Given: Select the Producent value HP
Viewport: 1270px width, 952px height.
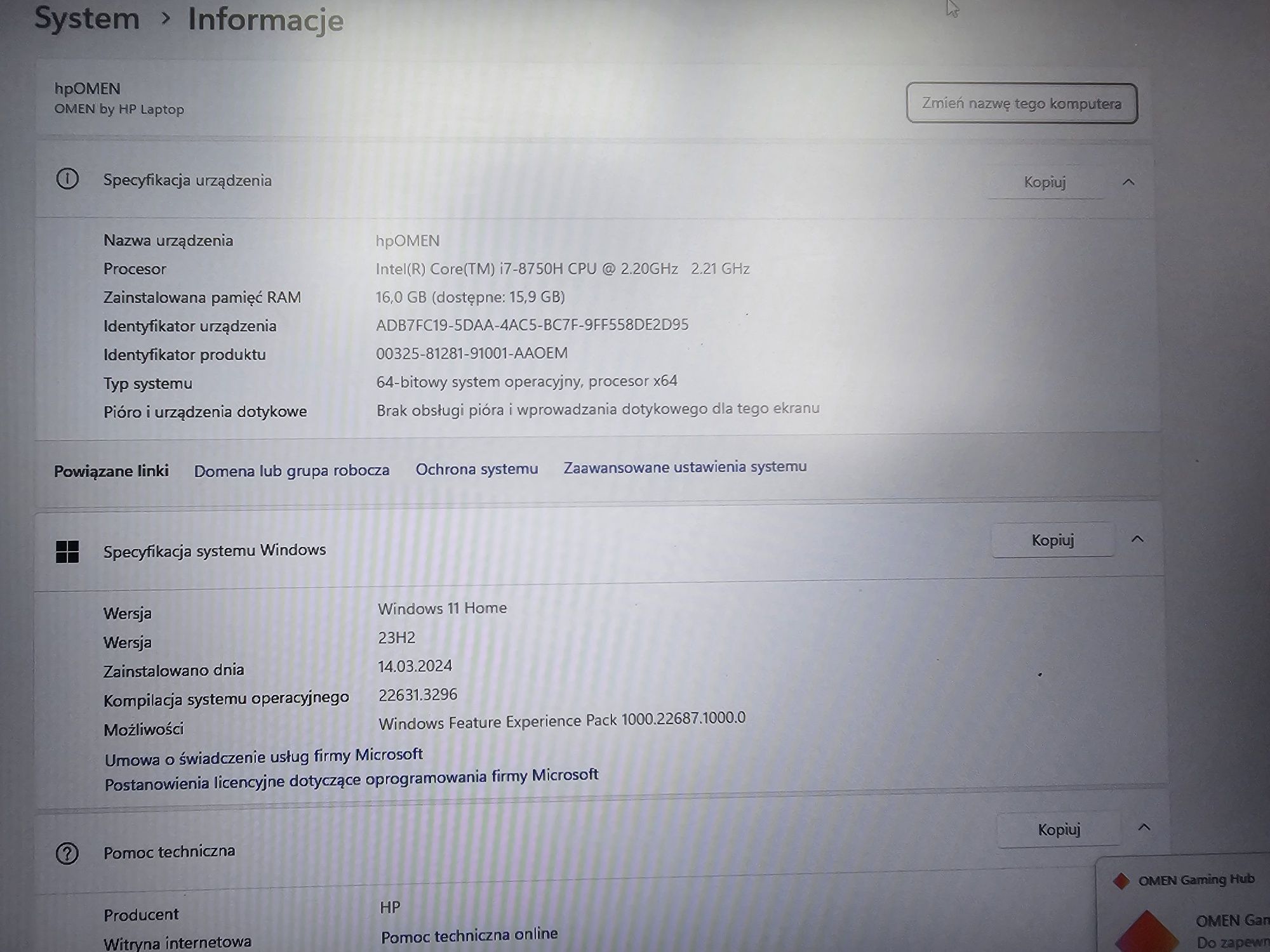Looking at the screenshot, I should coord(390,908).
